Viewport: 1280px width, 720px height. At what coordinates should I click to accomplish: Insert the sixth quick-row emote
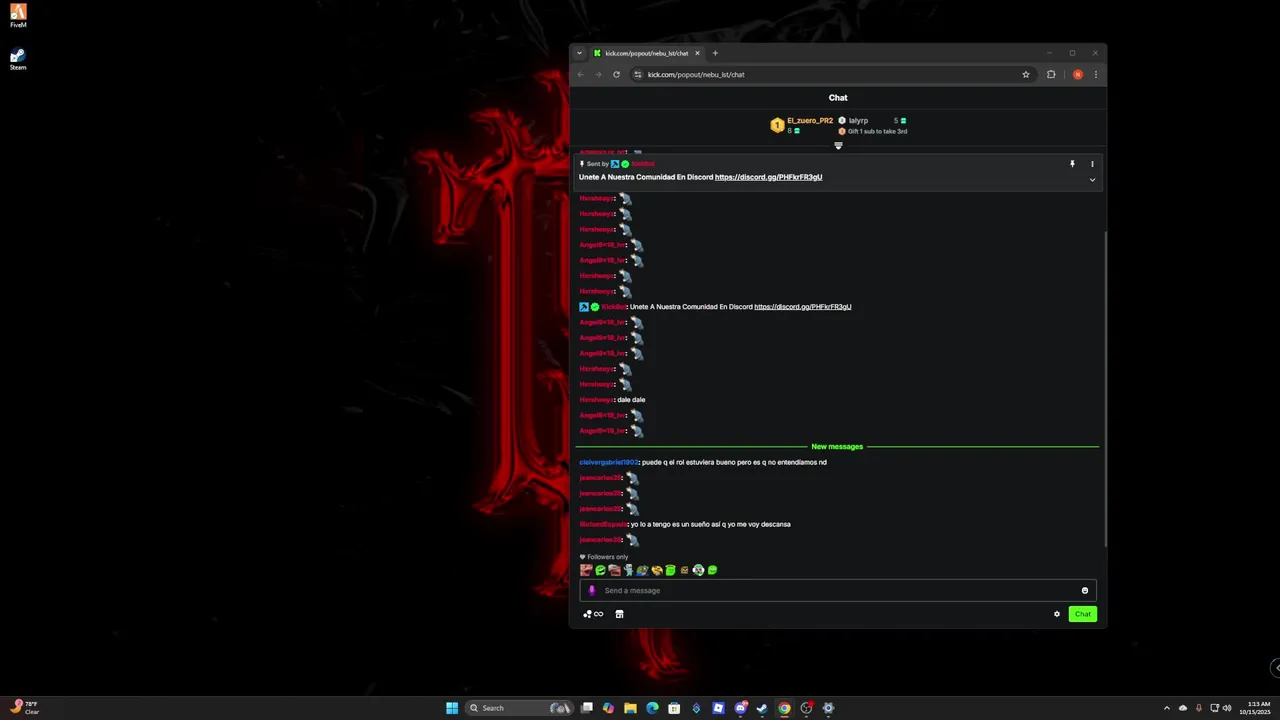click(x=656, y=570)
